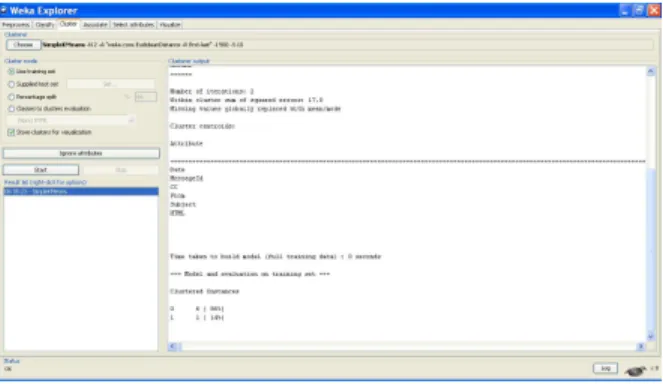Open the Cluster tab

click(x=68, y=24)
